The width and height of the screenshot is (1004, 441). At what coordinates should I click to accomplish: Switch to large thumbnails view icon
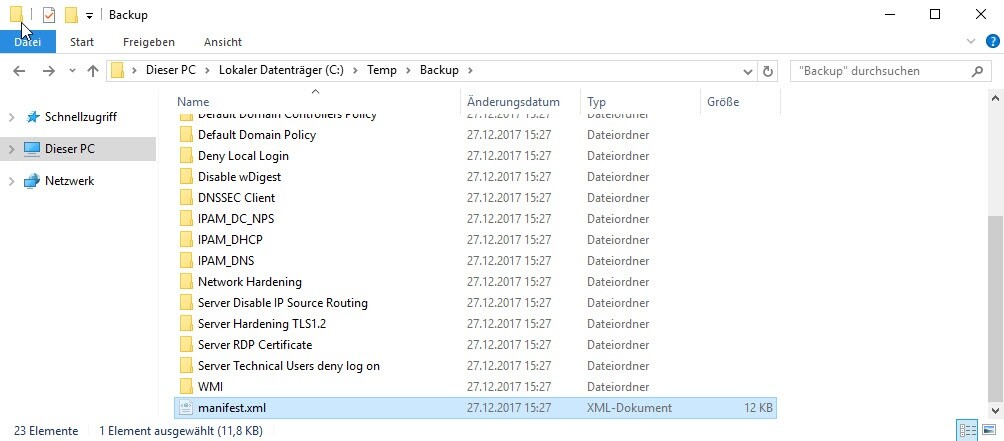tap(989, 430)
